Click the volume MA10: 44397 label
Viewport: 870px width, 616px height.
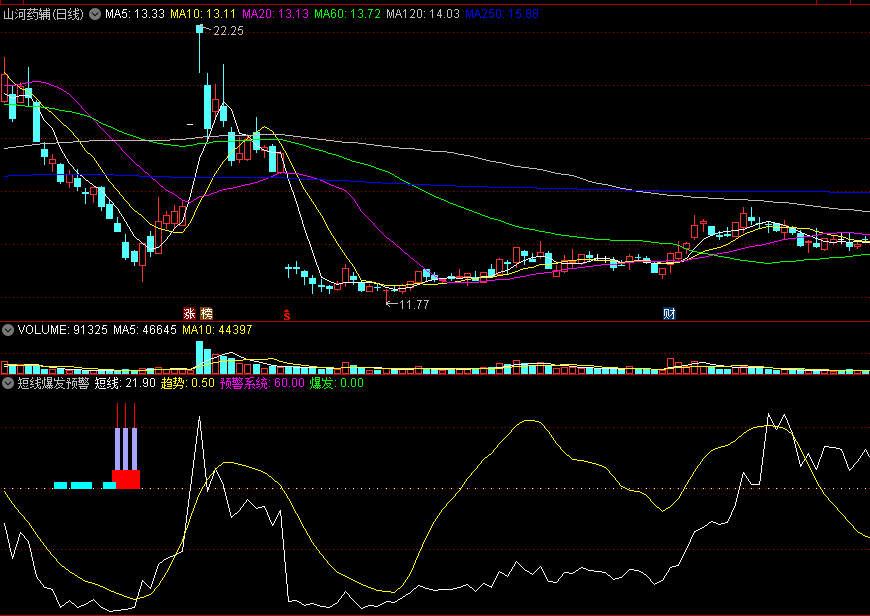tap(217, 330)
